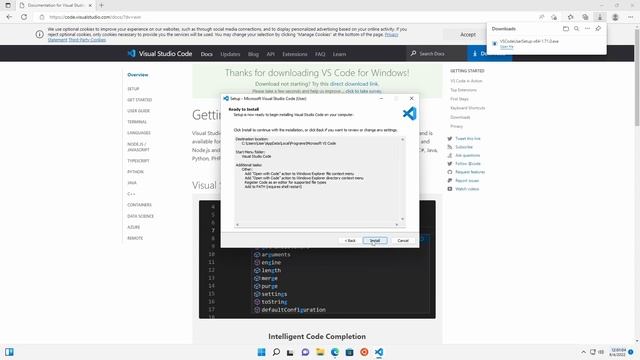640x360 pixels.
Task: Expand the LANGUAGES docs section
Action: coord(139,133)
